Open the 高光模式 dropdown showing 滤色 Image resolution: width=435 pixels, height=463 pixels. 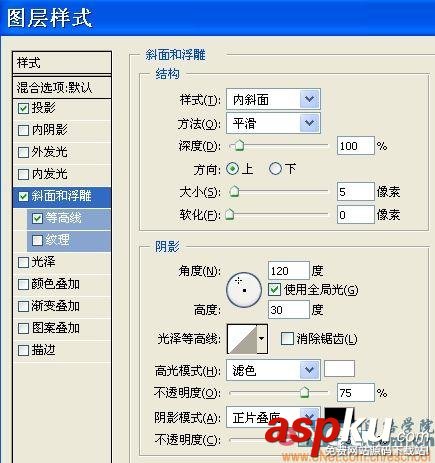coord(273,370)
